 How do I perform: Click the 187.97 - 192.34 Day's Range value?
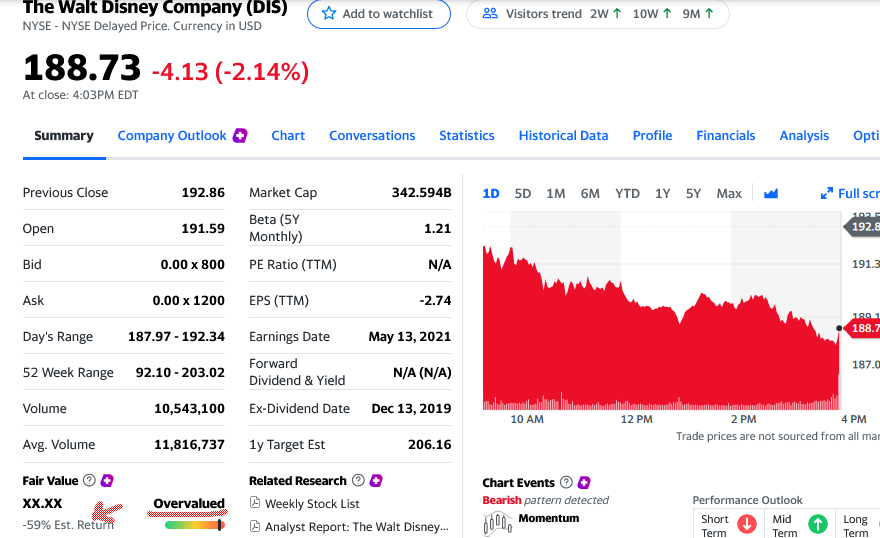[x=176, y=337]
